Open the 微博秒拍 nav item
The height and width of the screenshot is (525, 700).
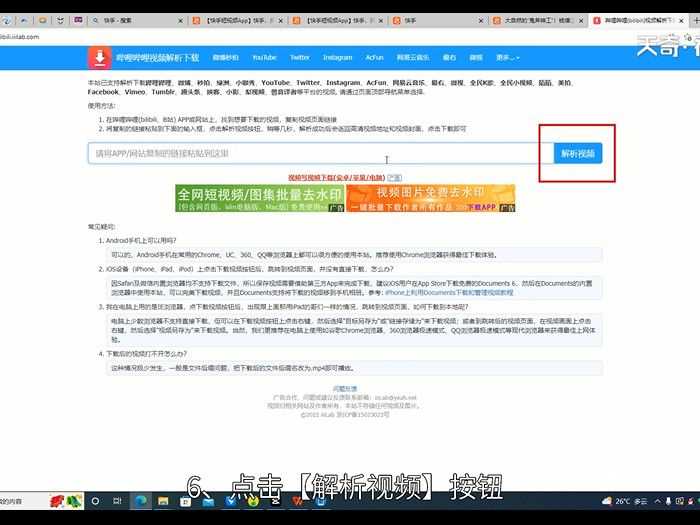pyautogui.click(x=225, y=58)
